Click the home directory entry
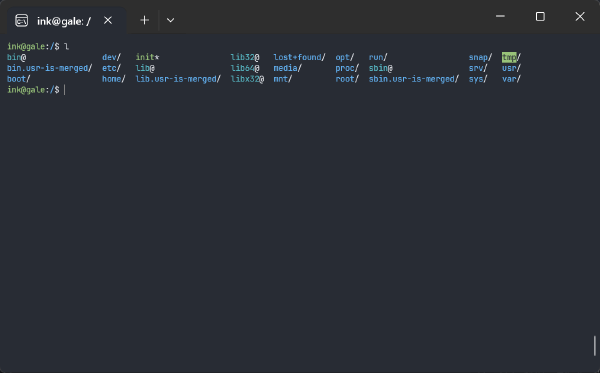Image resolution: width=600 pixels, height=373 pixels. pos(114,79)
